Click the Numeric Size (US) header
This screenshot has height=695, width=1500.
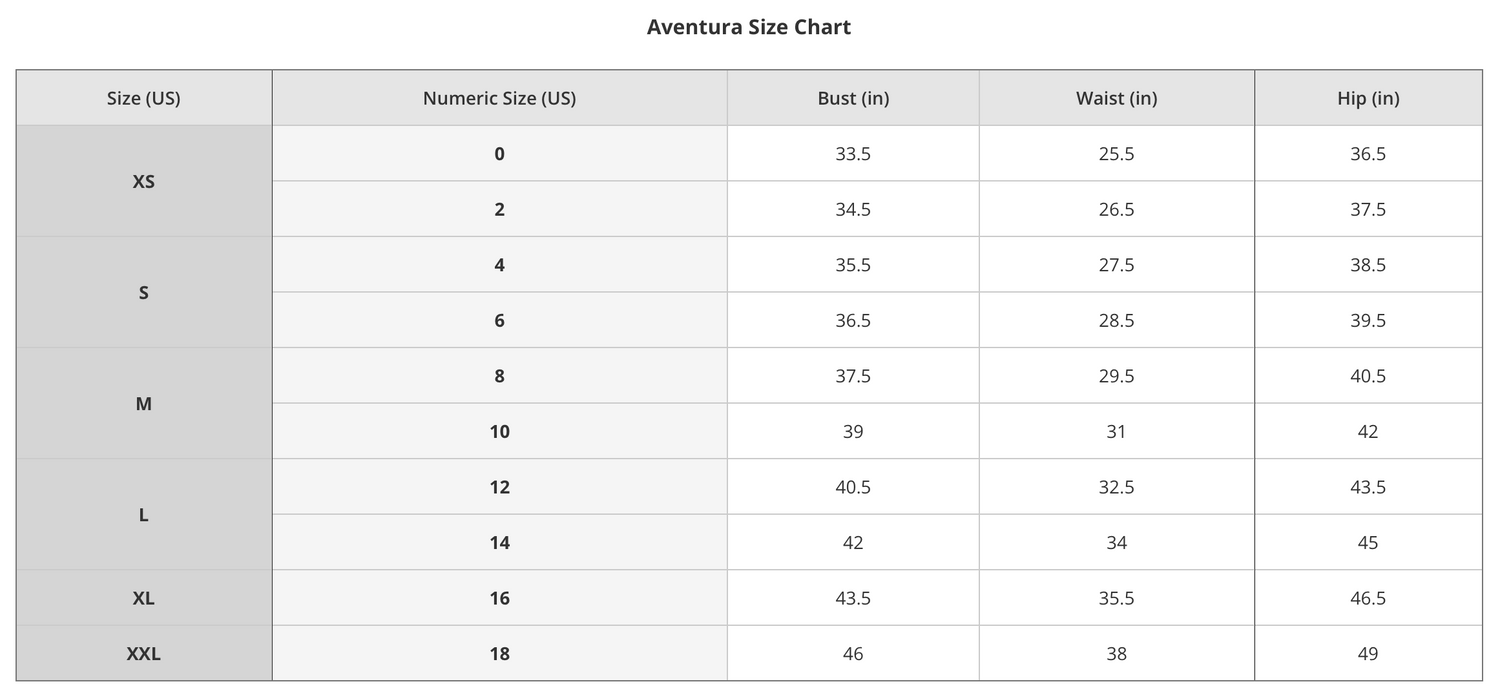click(x=499, y=98)
